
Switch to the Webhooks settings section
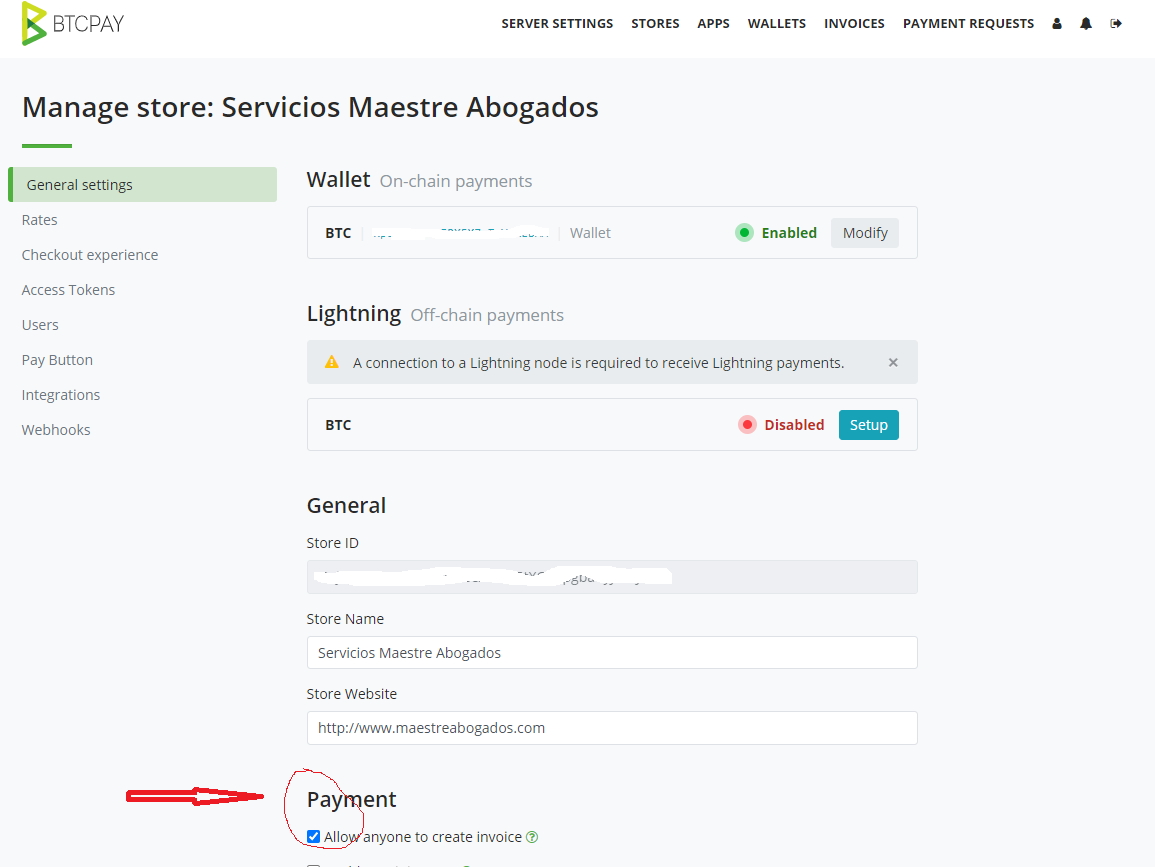[x=56, y=430]
